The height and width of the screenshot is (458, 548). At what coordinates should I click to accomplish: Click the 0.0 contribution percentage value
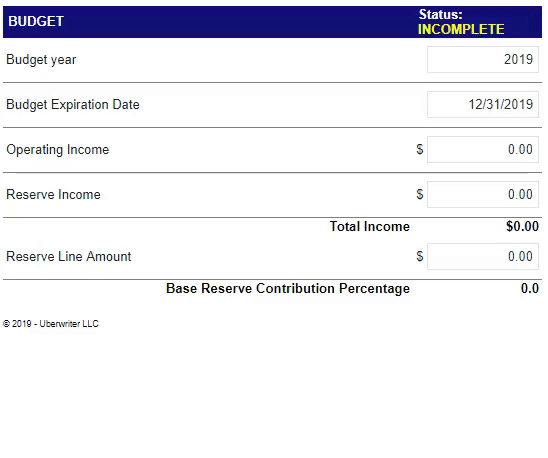530,289
